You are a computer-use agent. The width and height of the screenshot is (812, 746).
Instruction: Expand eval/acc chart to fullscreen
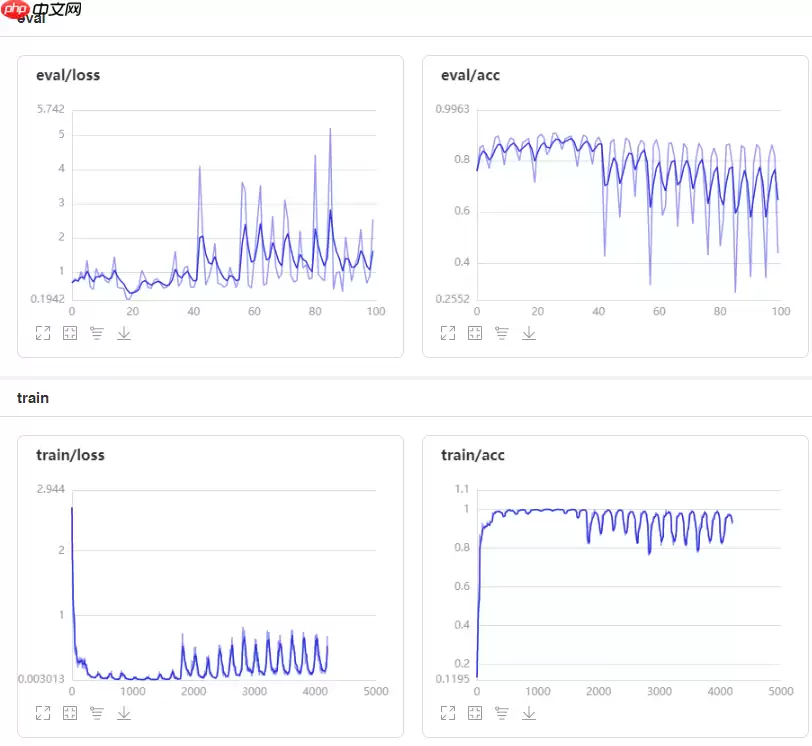[x=448, y=333]
